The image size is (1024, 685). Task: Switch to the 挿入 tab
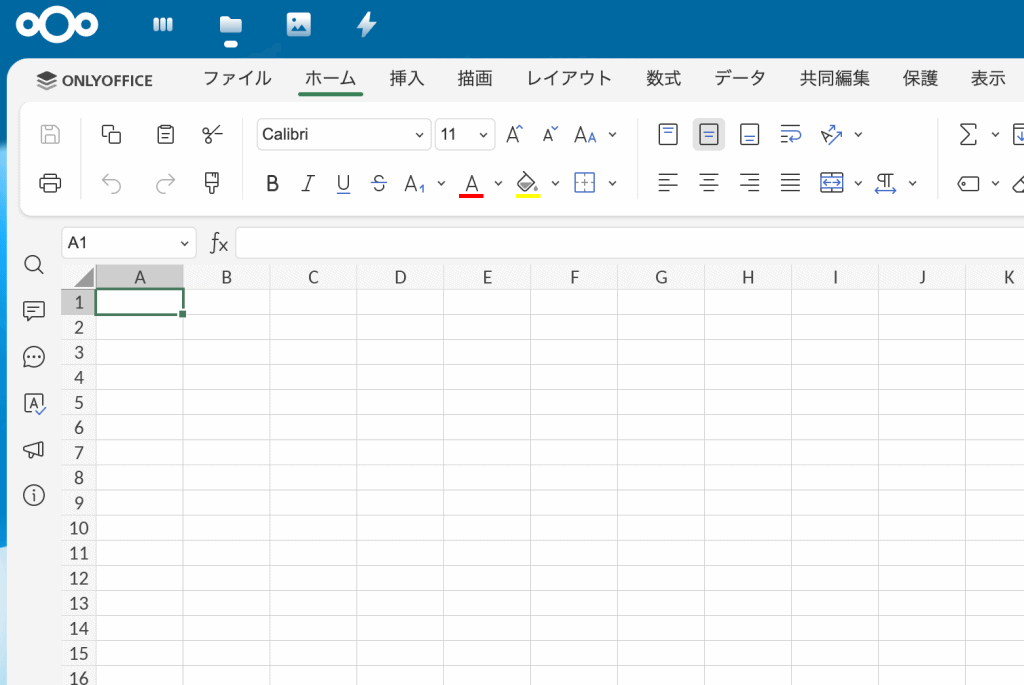407,78
